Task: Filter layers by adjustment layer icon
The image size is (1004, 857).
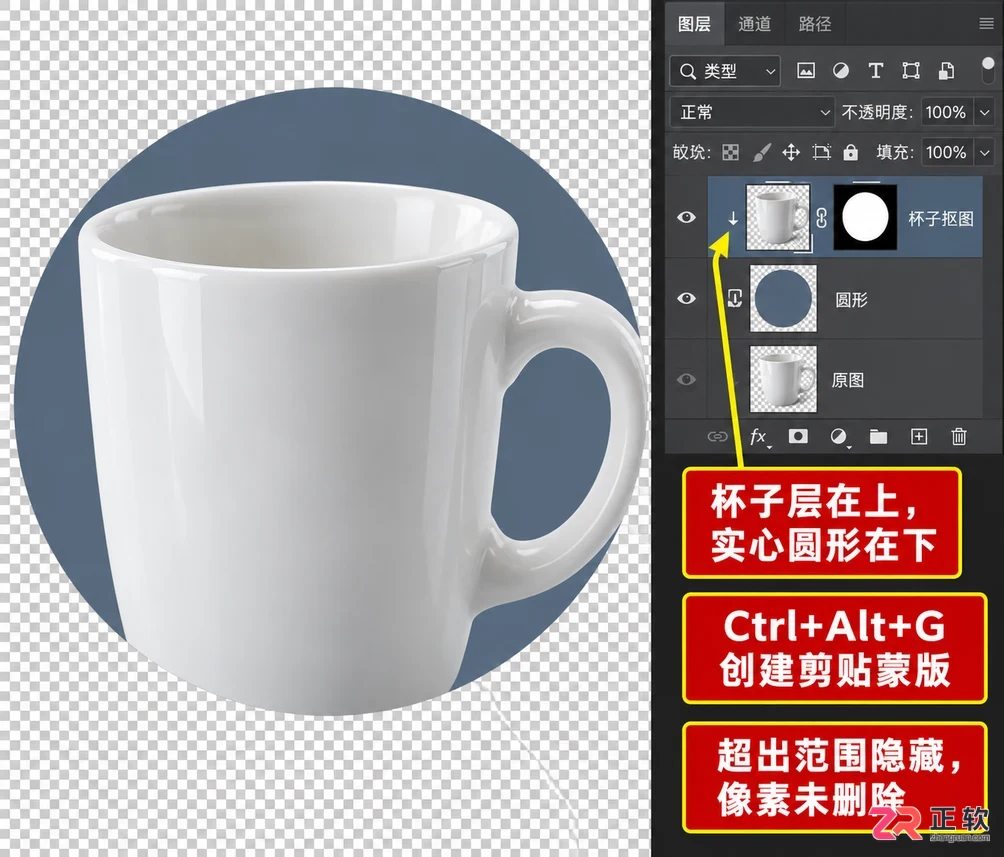Action: coord(841,70)
